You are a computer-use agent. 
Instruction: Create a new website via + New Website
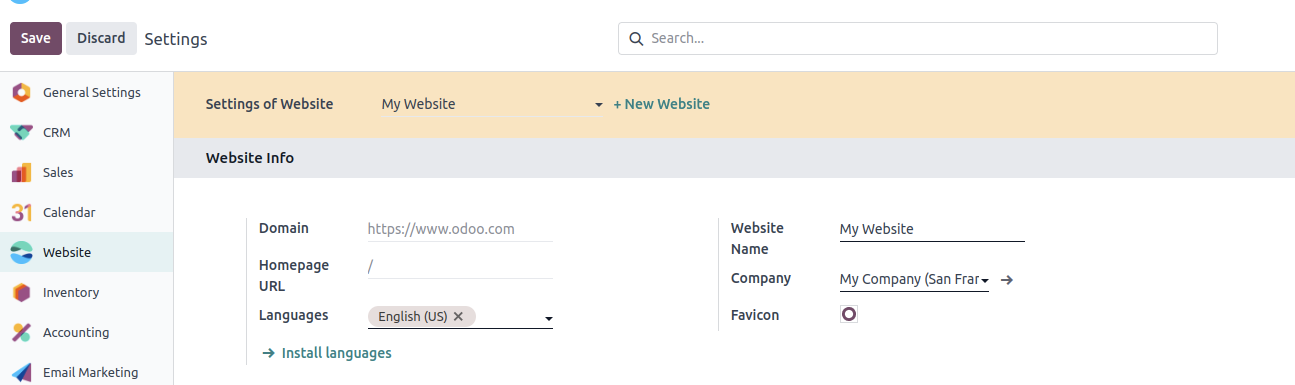point(661,104)
